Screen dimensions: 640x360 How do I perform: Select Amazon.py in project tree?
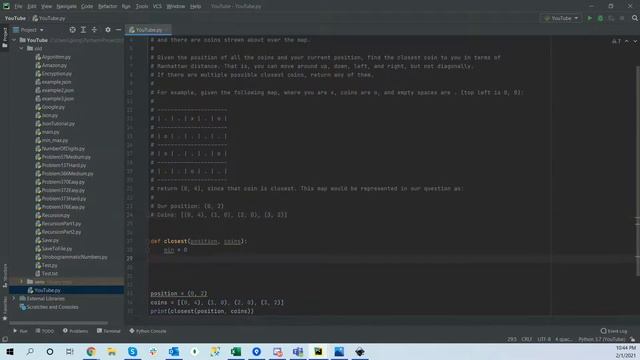pos(51,65)
